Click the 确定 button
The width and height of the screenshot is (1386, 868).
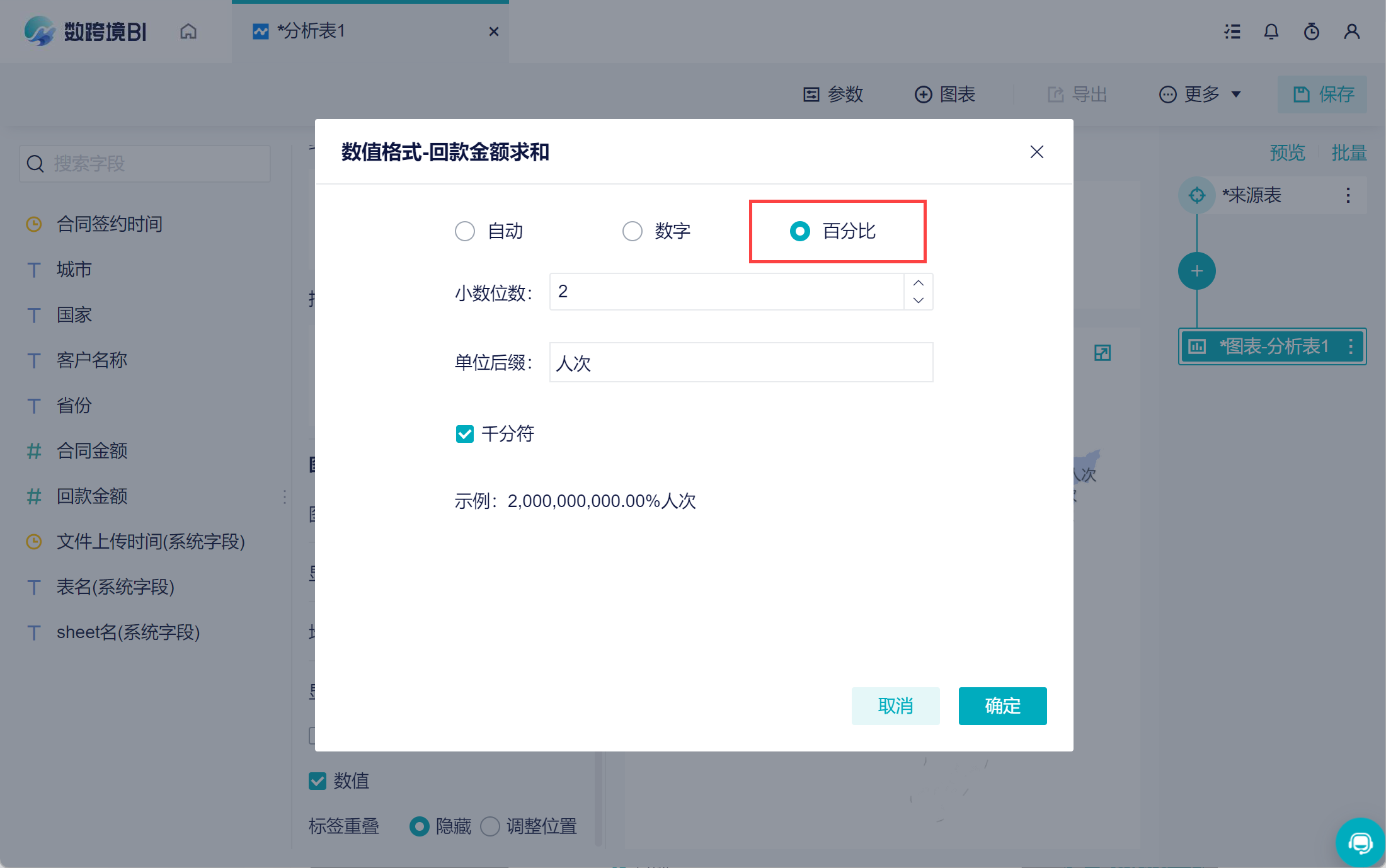click(1002, 705)
